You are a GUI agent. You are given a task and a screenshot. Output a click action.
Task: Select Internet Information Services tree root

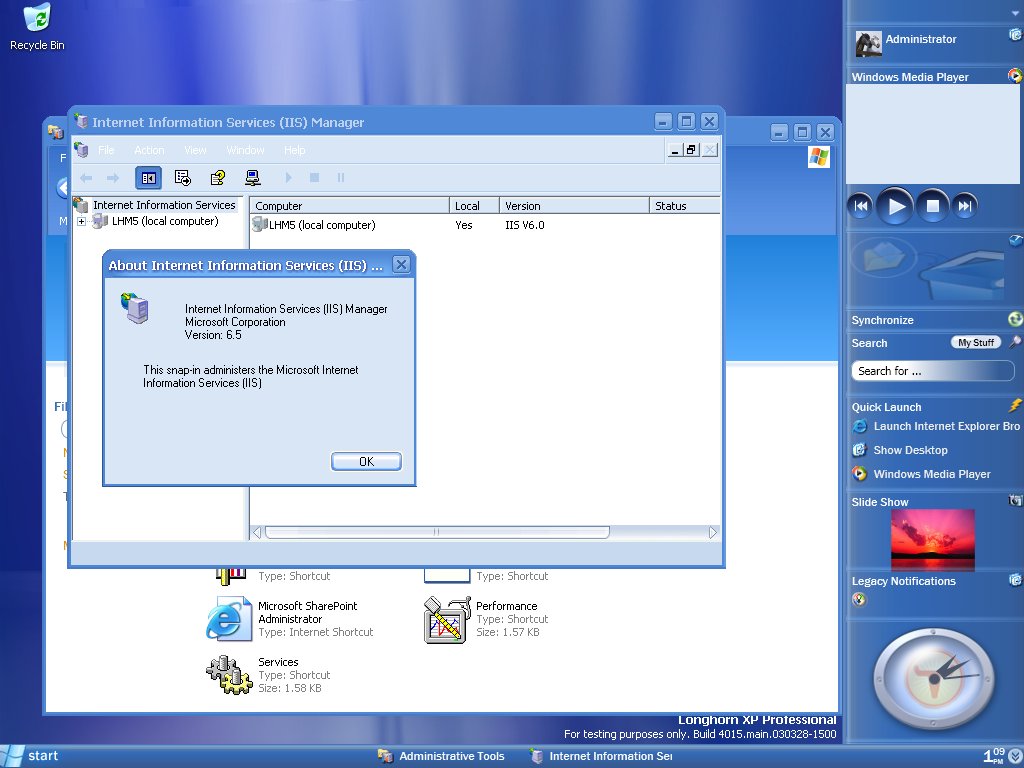(x=164, y=205)
